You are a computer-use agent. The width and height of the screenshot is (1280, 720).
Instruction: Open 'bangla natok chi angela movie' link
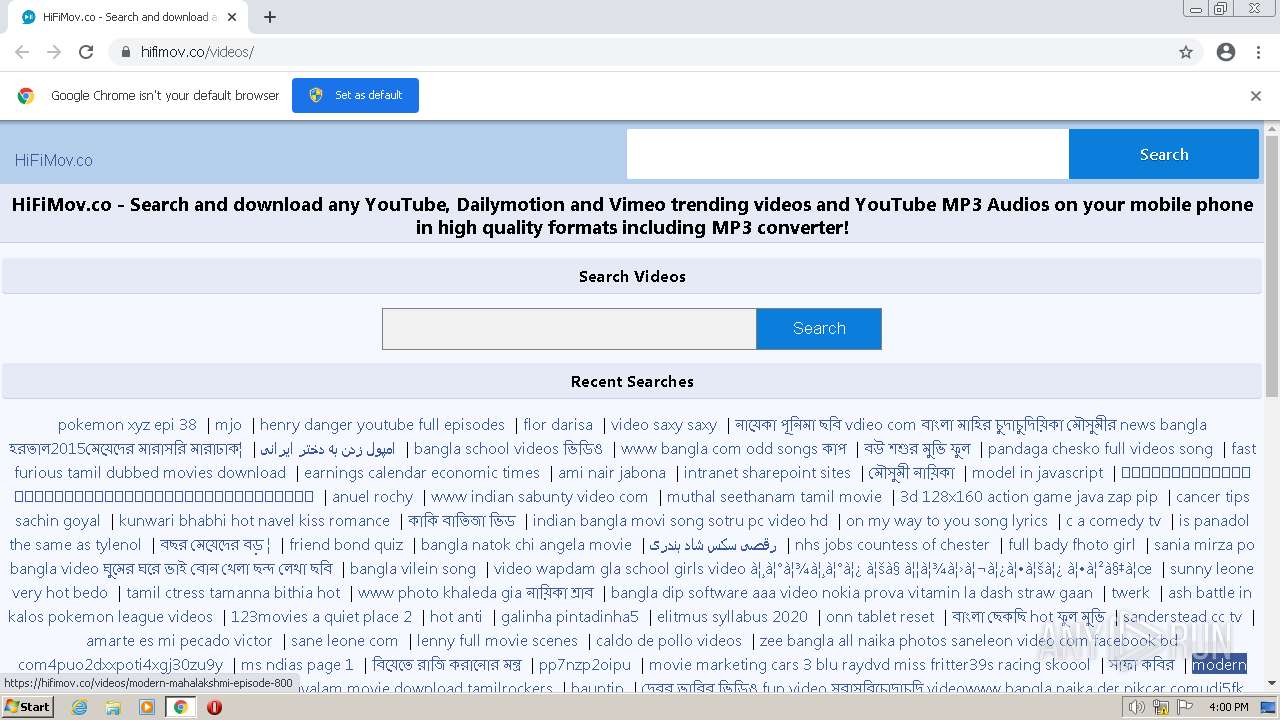coord(526,545)
